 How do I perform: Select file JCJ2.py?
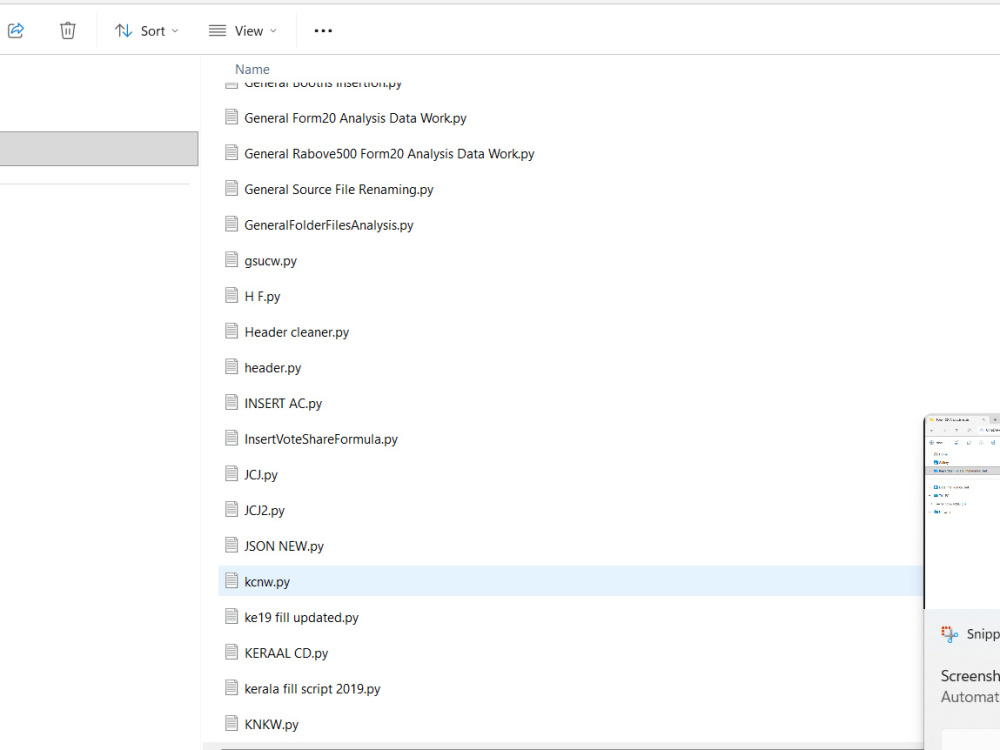[264, 511]
